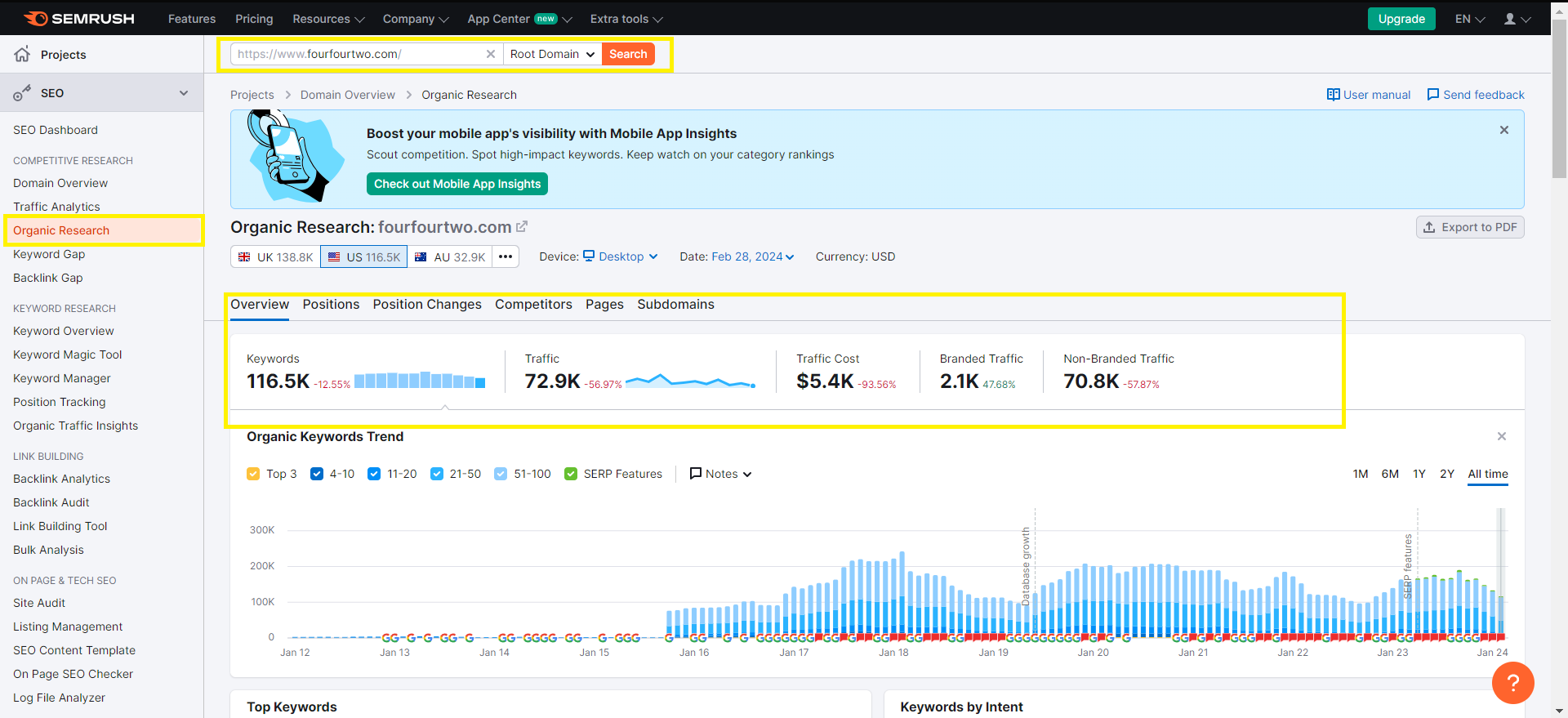1568x718 pixels.
Task: Open Backlink Analytics in sidebar
Action: click(x=61, y=479)
